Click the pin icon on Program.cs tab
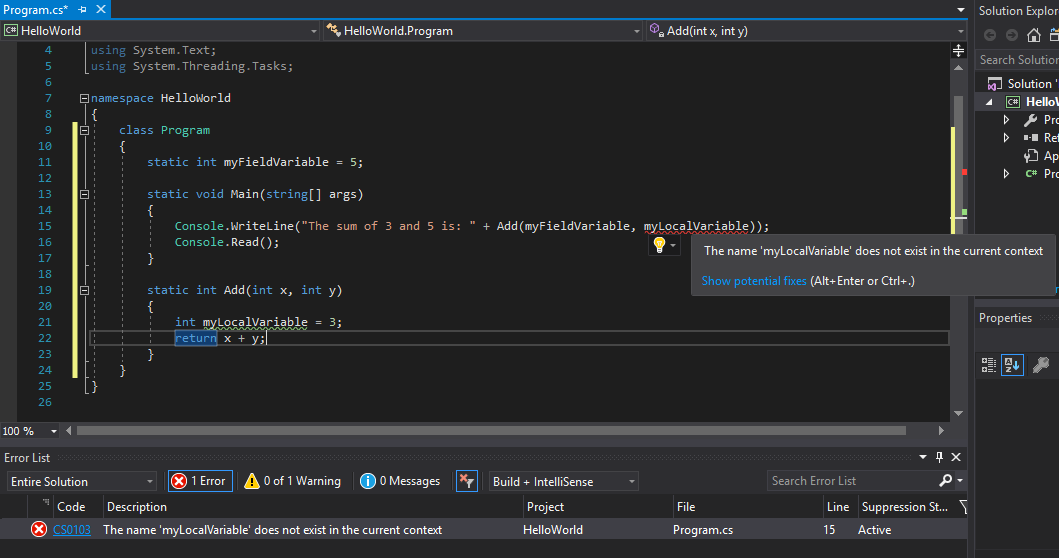This screenshot has width=1059, height=558. 84,9
